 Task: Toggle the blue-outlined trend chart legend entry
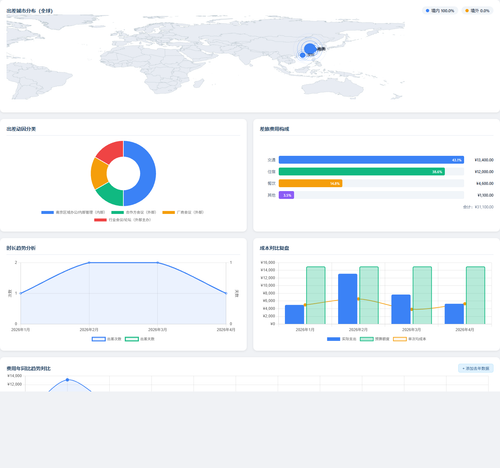tap(106, 339)
